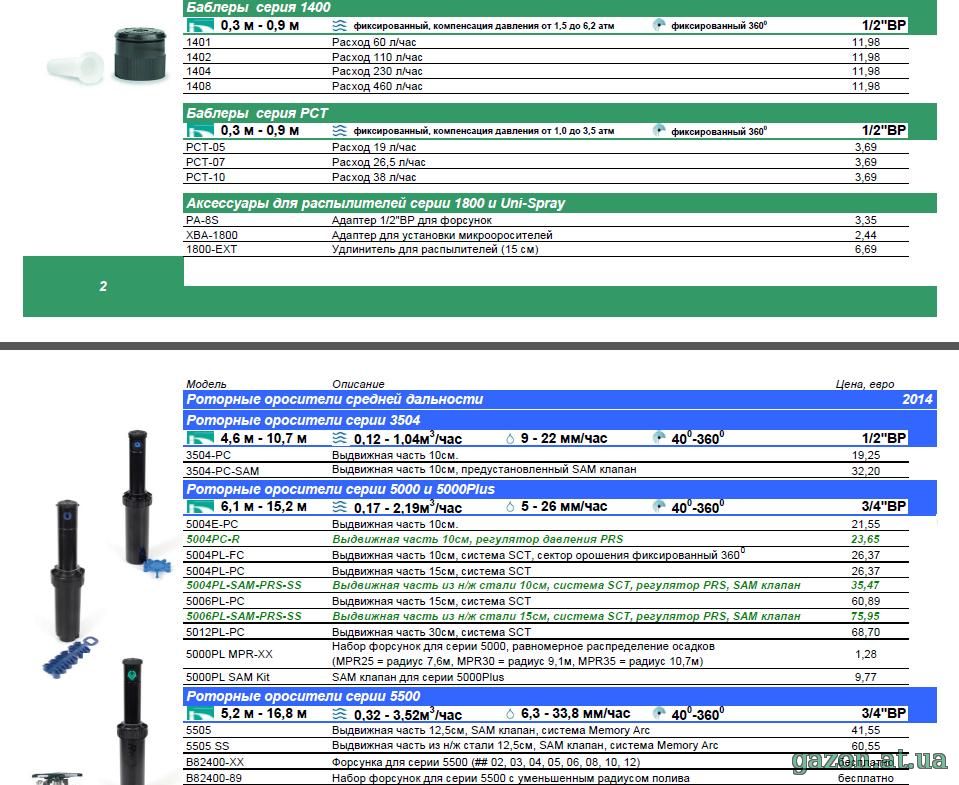Click the Бабблеры серия 1400 section header
This screenshot has width=959, height=785.
click(x=560, y=8)
